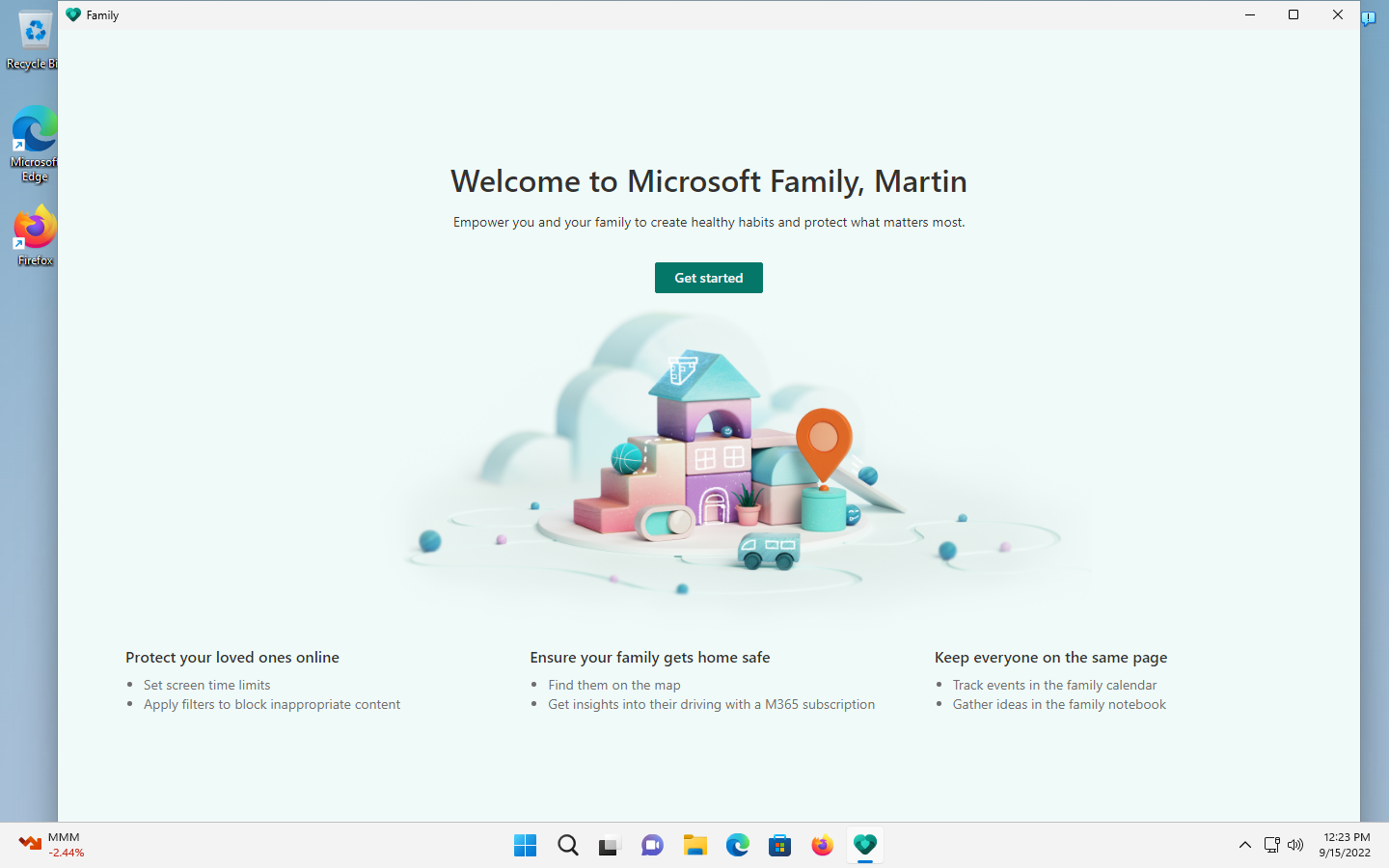Select the Recycle Bin desktop icon
The height and width of the screenshot is (868, 1389).
click(35, 41)
